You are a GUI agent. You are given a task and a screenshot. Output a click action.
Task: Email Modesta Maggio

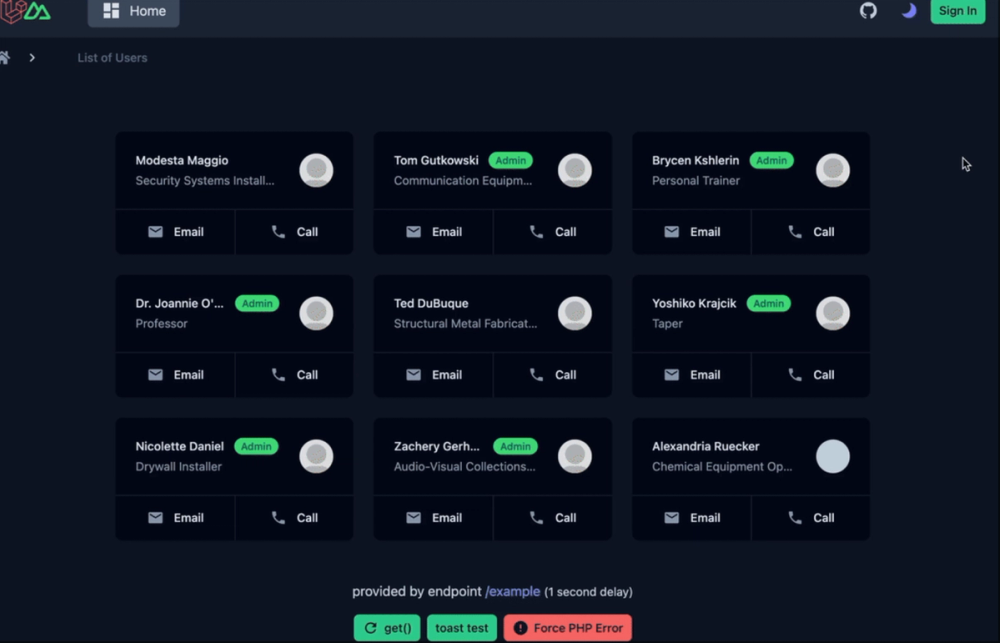175,232
